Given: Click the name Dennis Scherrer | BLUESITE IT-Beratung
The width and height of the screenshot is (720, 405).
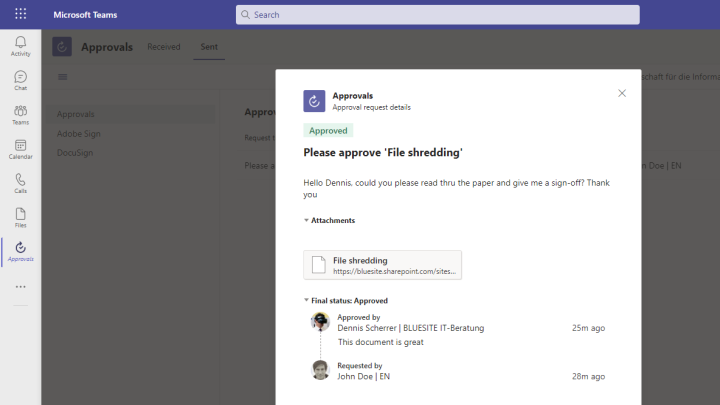Looking at the screenshot, I should [x=411, y=328].
